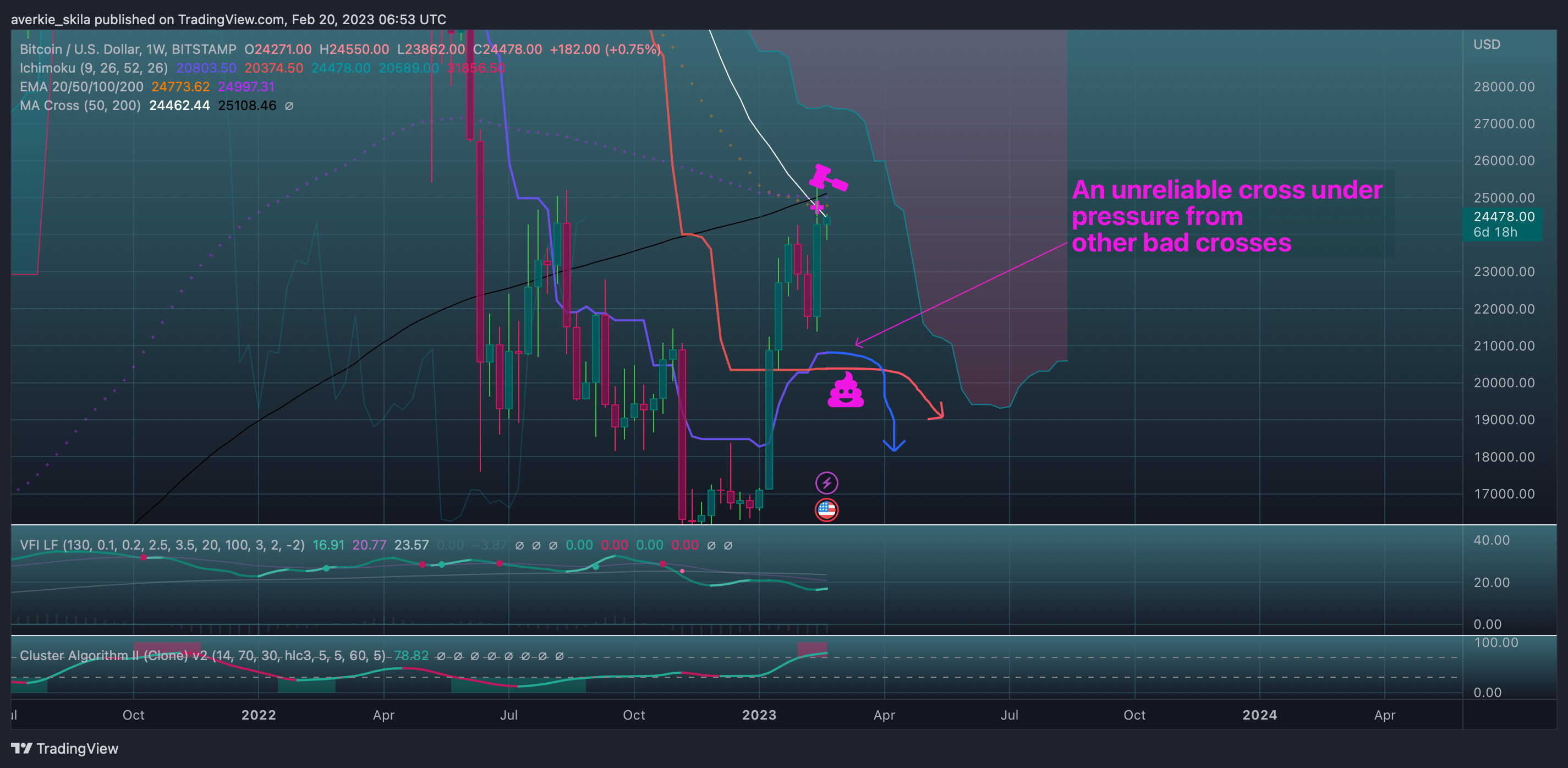
Task: Open the purple lightning bolt event marker
Action: [826, 483]
